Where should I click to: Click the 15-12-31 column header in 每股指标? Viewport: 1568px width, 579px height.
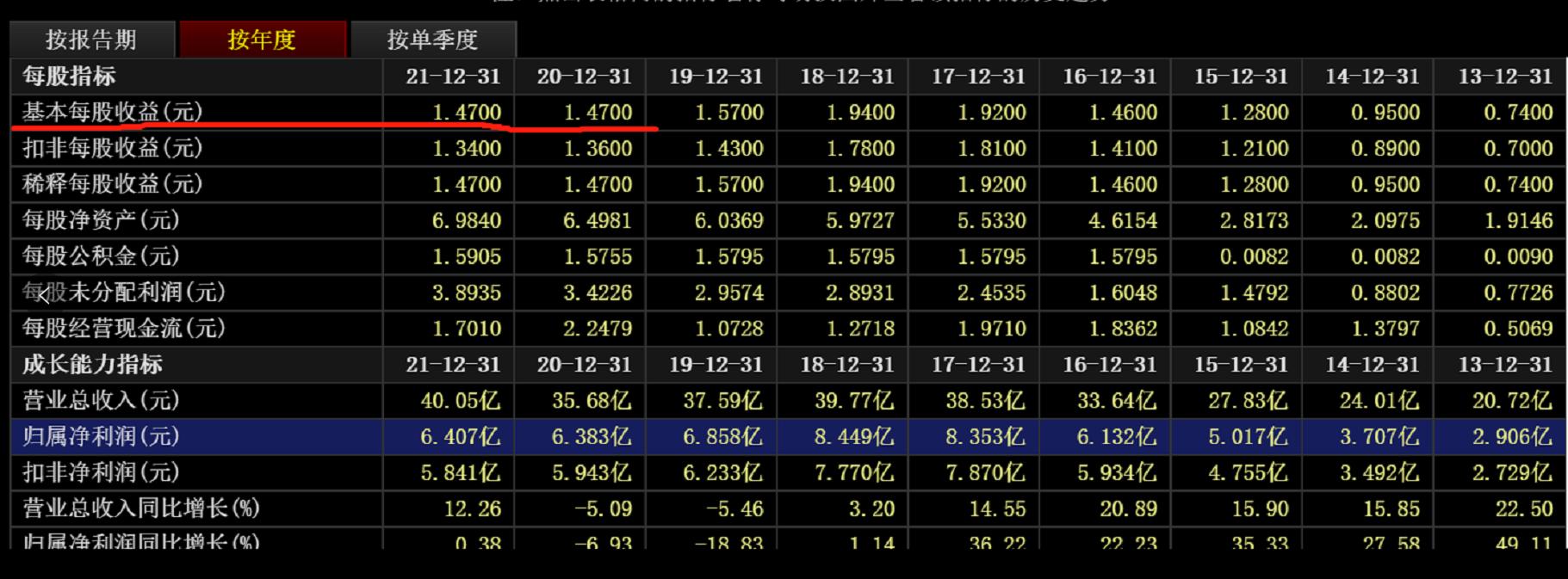[1241, 77]
